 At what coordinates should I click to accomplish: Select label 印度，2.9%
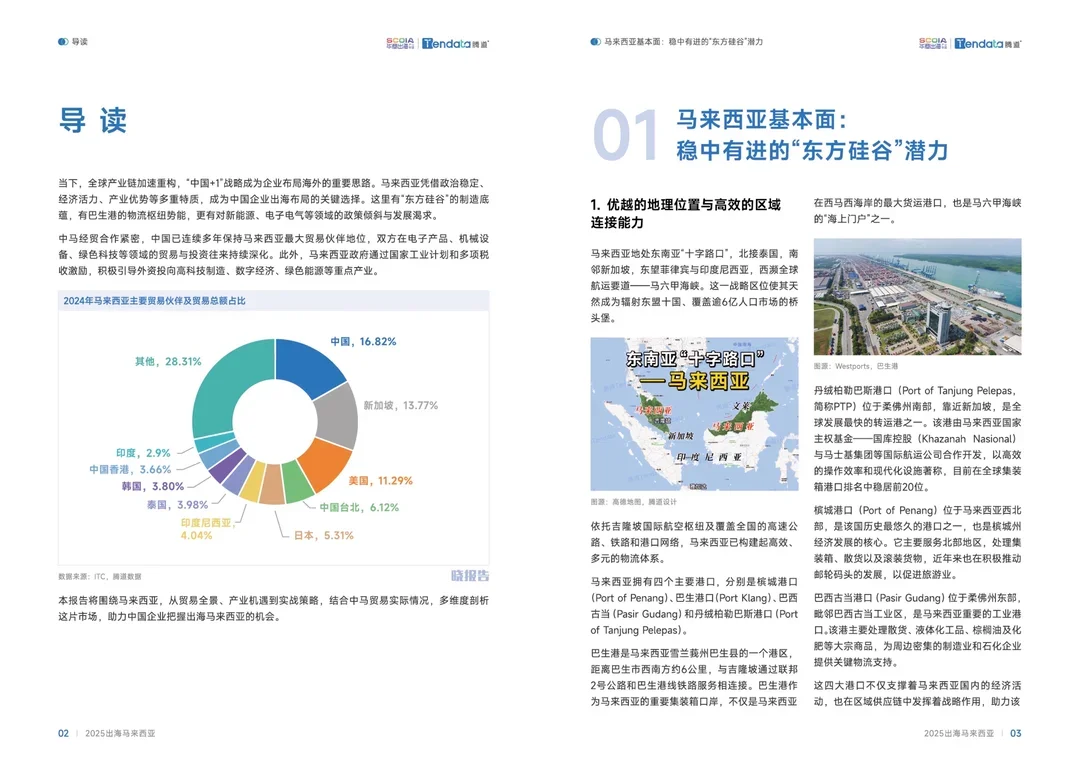143,453
